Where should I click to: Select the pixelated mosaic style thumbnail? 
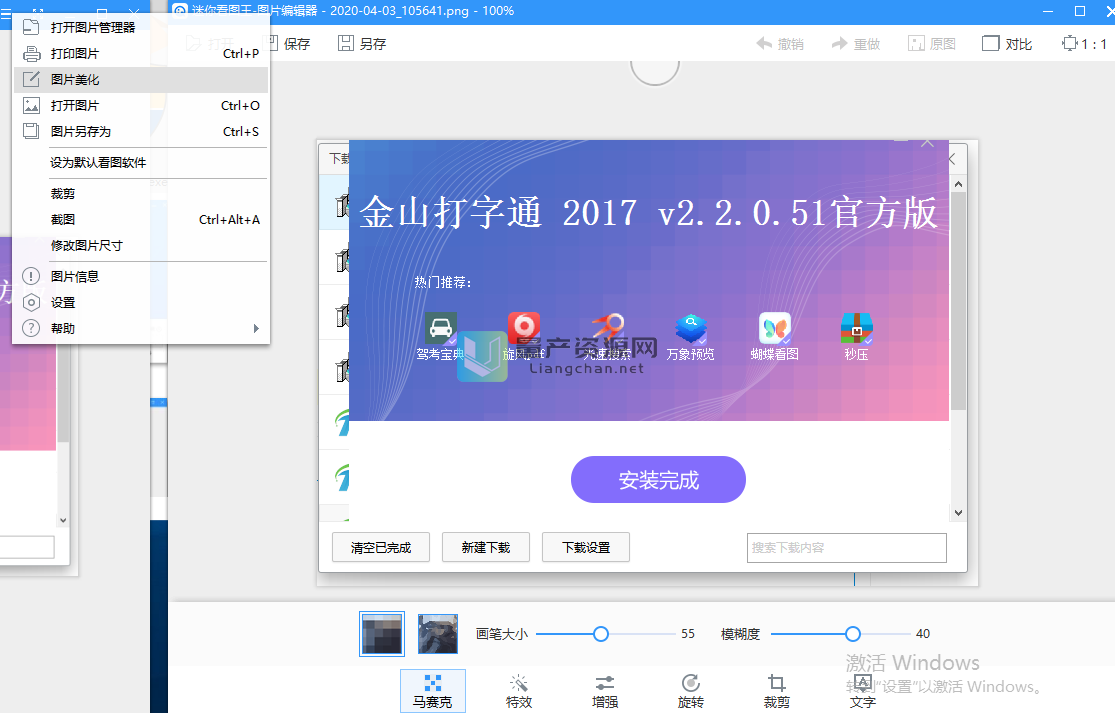[382, 633]
